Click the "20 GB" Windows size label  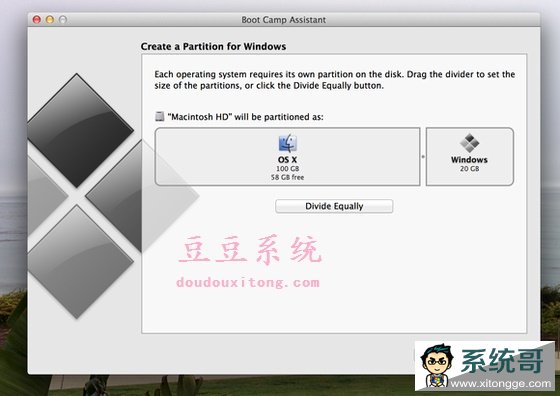469,169
